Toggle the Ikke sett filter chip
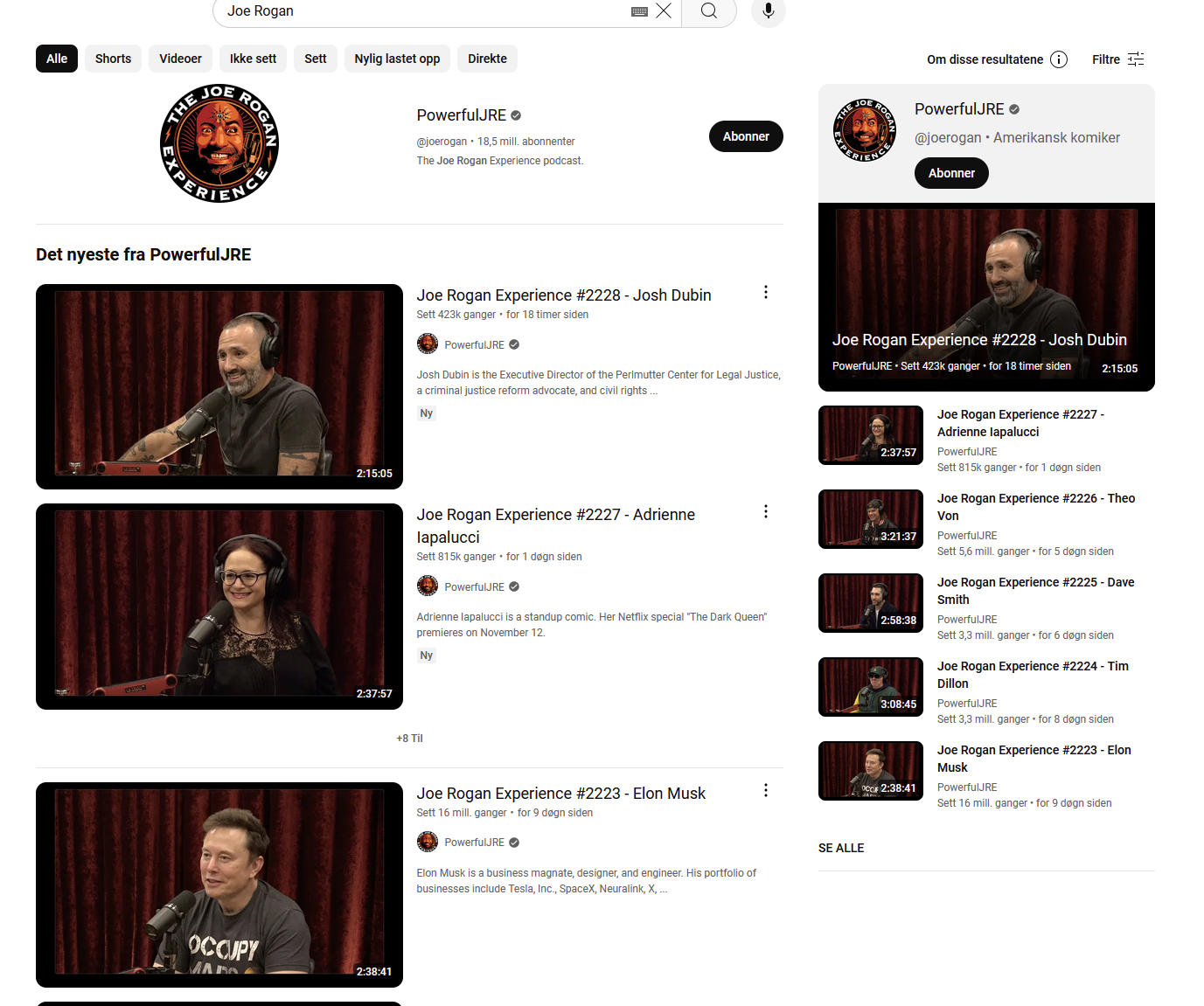Image resolution: width=1204 pixels, height=1006 pixels. point(253,59)
